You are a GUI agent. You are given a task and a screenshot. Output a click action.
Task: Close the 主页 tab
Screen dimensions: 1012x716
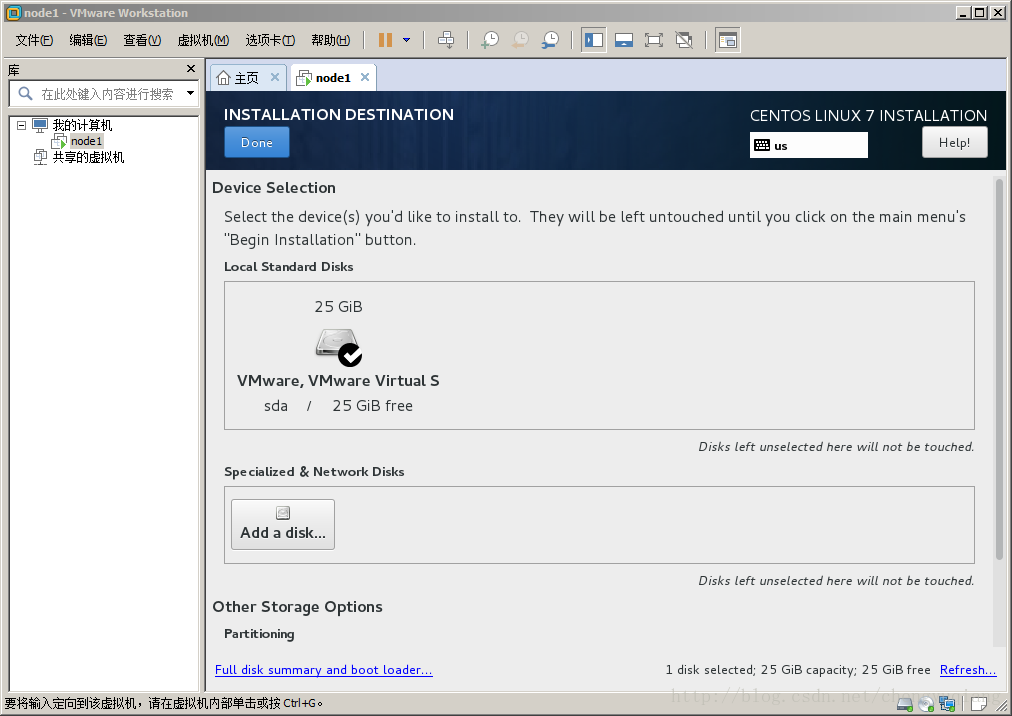tap(275, 77)
